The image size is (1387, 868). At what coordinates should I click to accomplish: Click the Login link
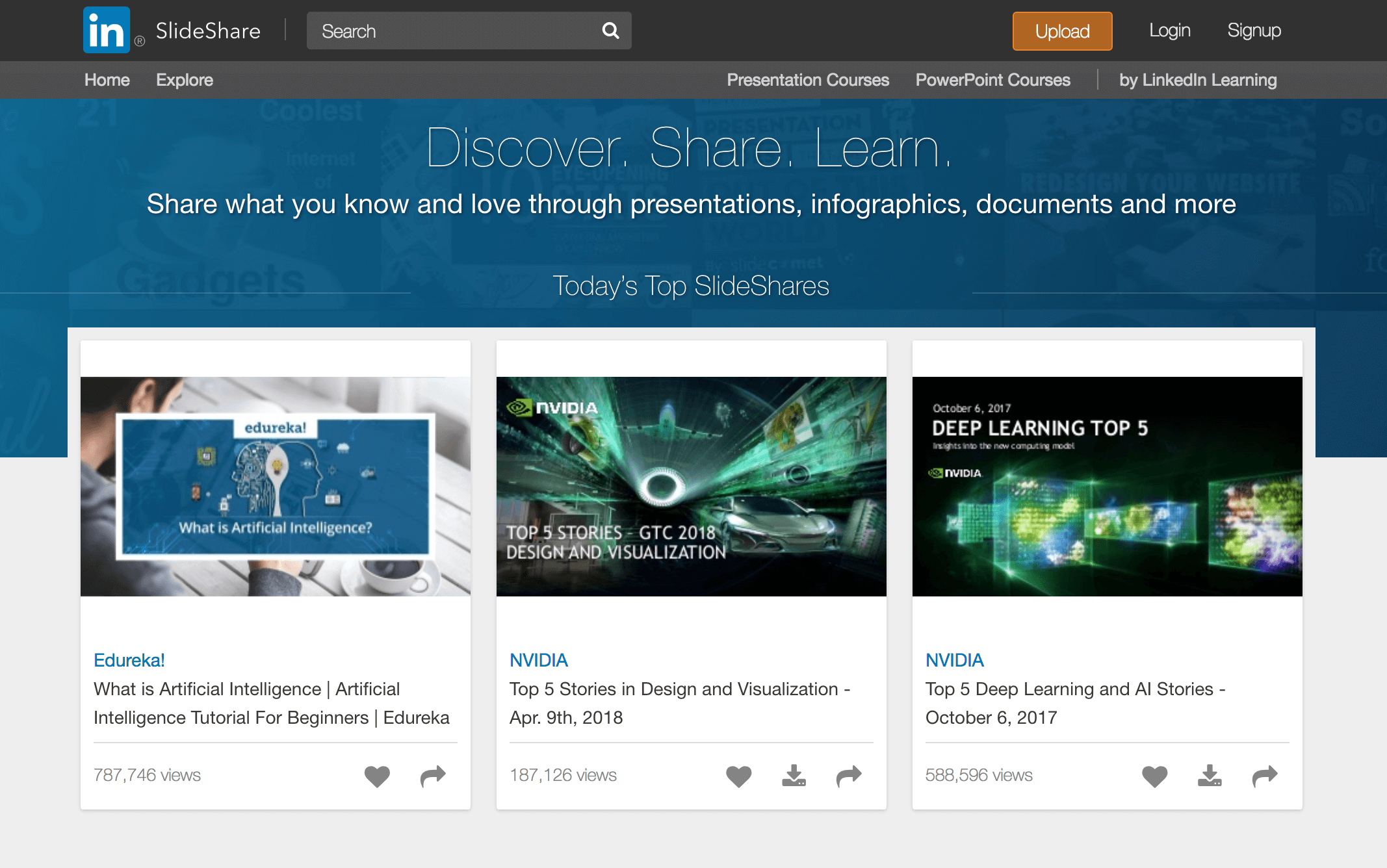pos(1169,31)
